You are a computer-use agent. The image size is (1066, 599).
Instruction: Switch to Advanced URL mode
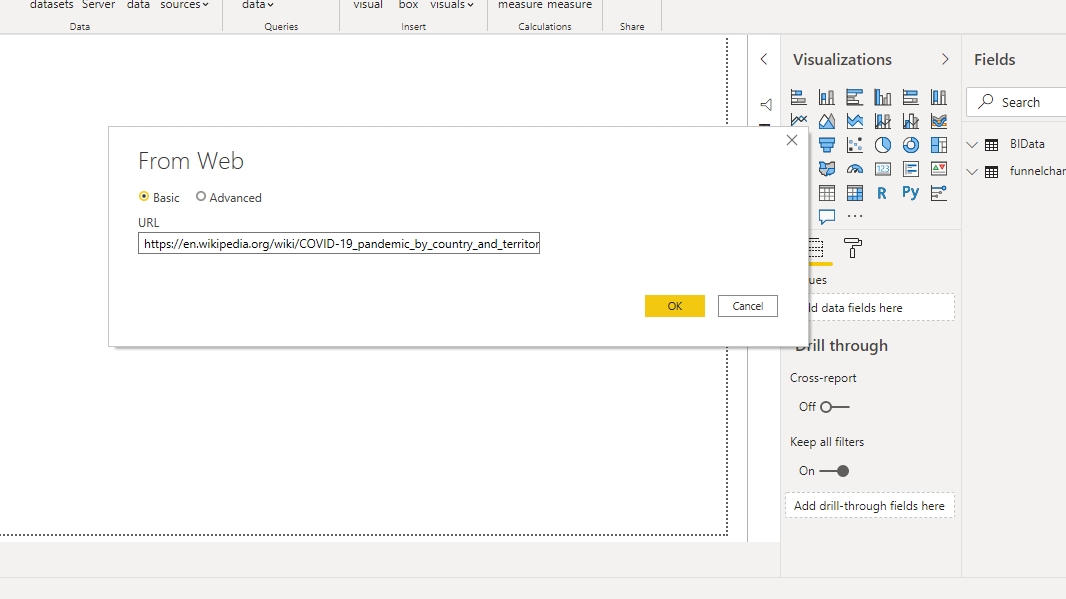pos(201,197)
